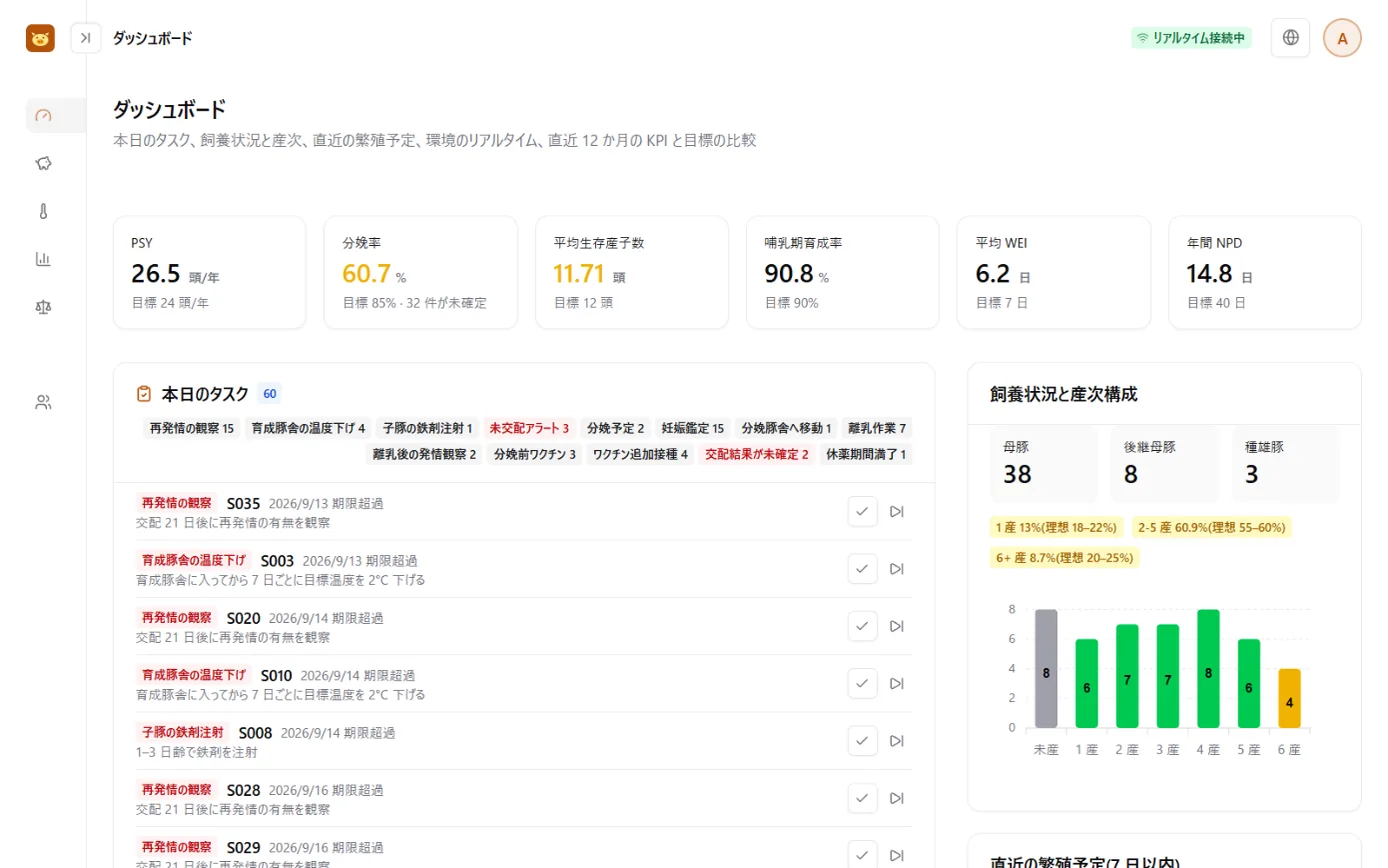This screenshot has height=868, width=1388.
Task: Mark the S008 task as complete
Action: pyautogui.click(x=862, y=741)
